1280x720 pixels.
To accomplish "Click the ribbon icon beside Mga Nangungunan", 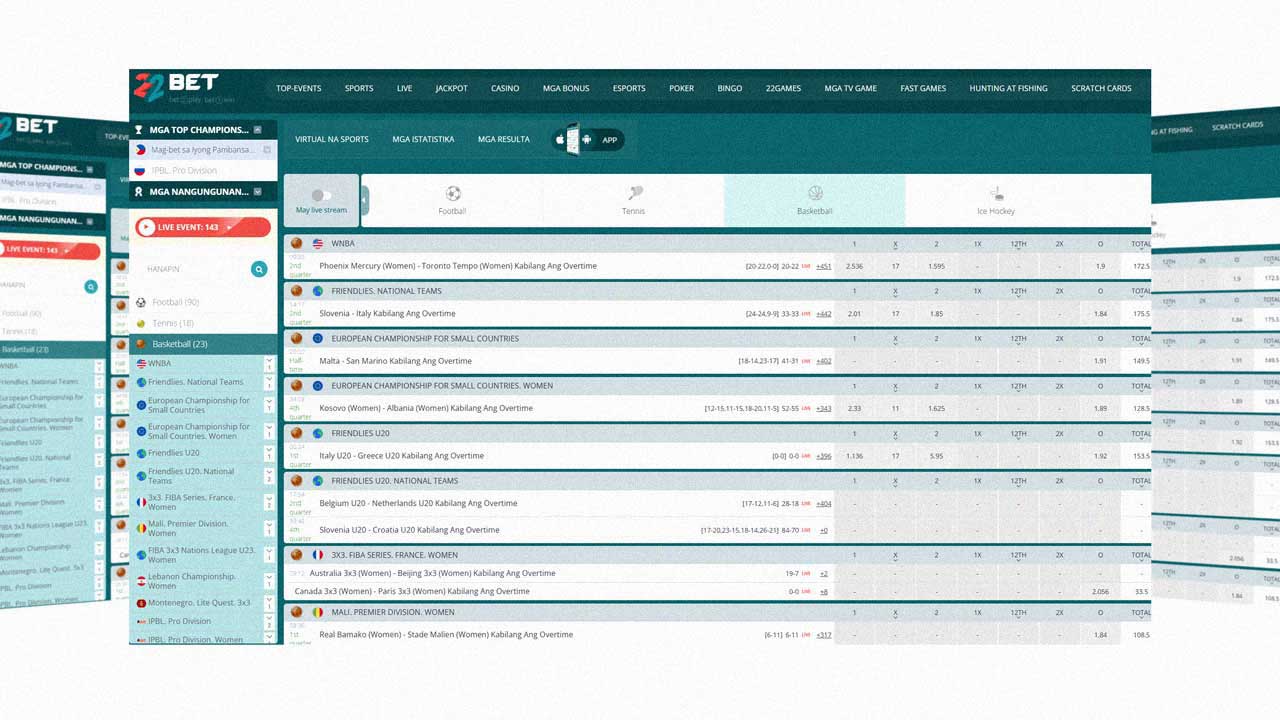I will (139, 191).
